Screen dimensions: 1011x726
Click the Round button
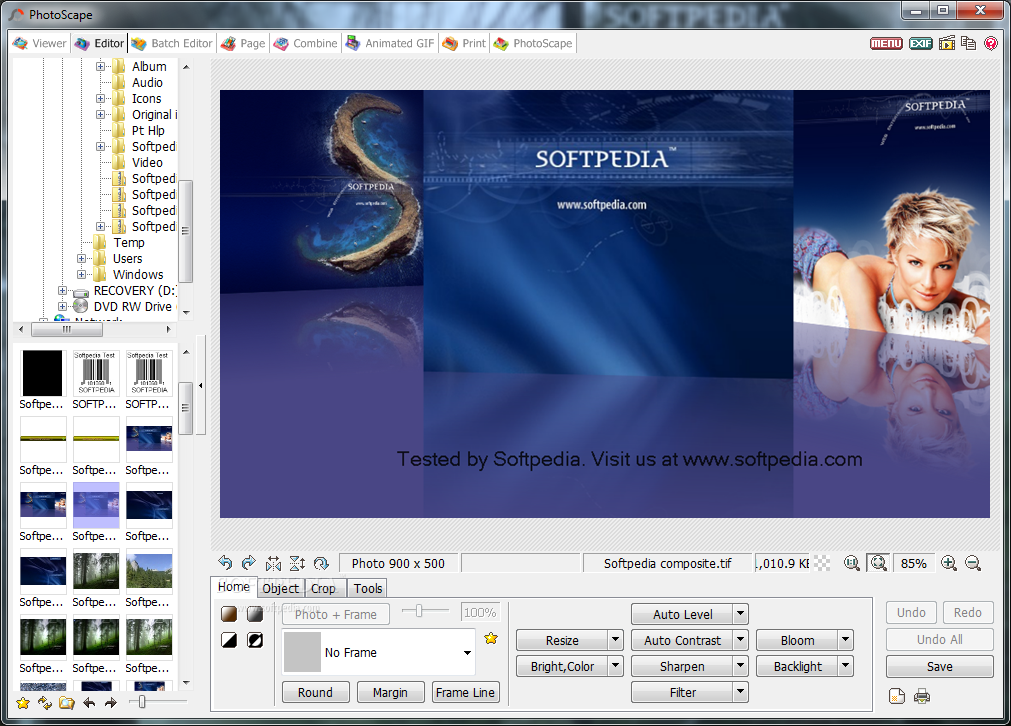click(x=315, y=692)
